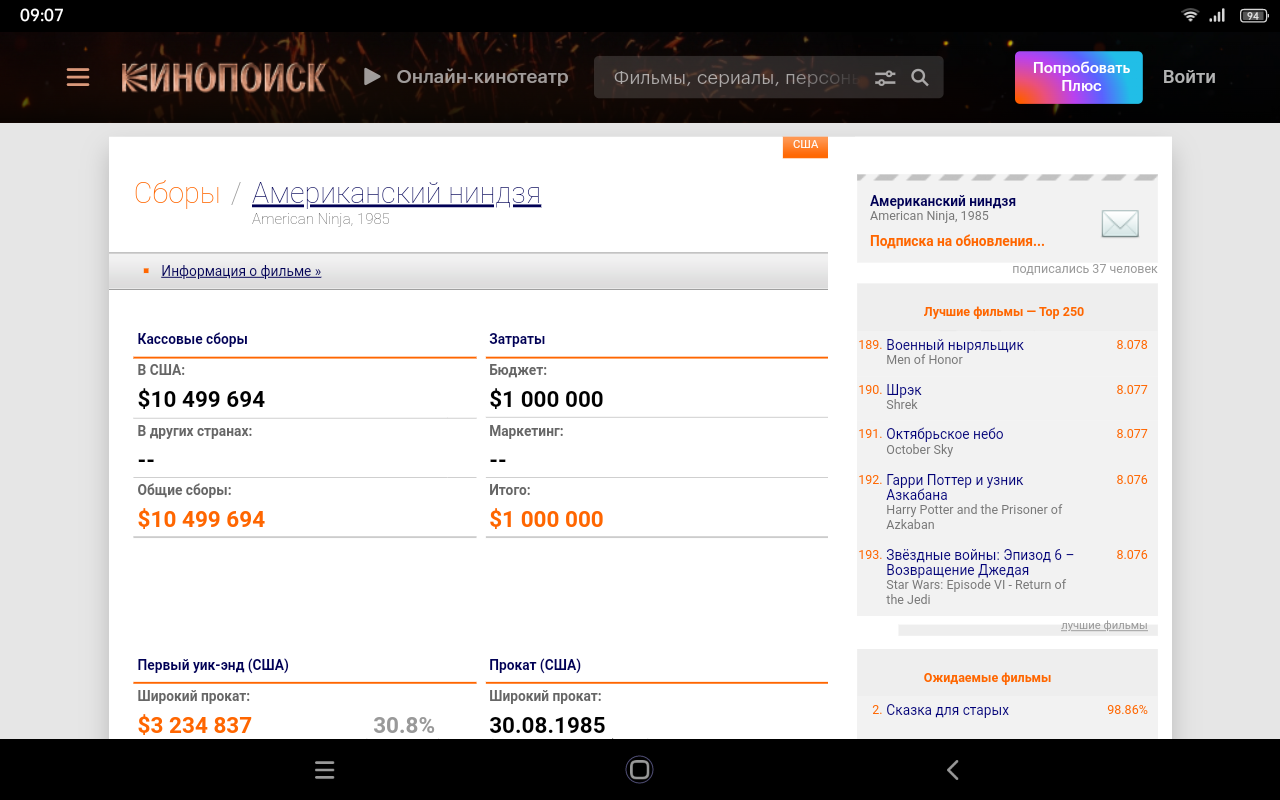Click the Онлайн-кинотеатр play triangle icon
This screenshot has width=1280, height=800.
[372, 77]
